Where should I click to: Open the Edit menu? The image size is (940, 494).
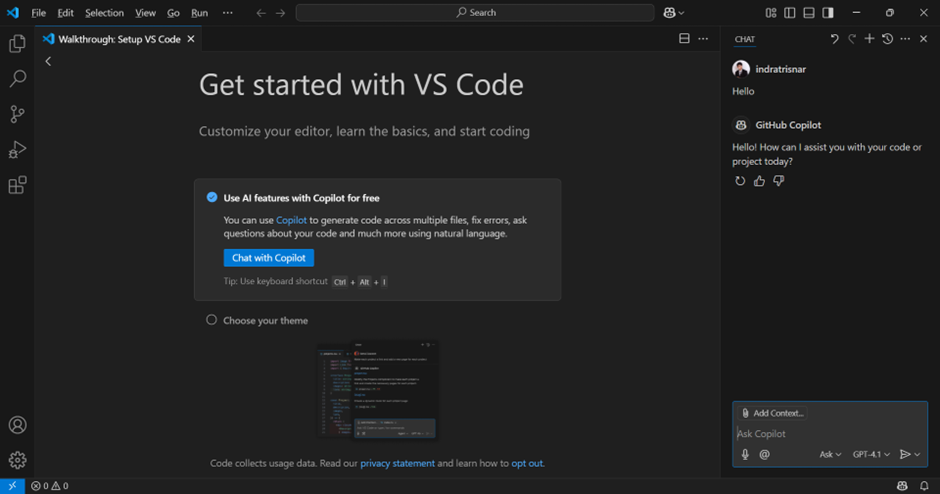click(65, 13)
